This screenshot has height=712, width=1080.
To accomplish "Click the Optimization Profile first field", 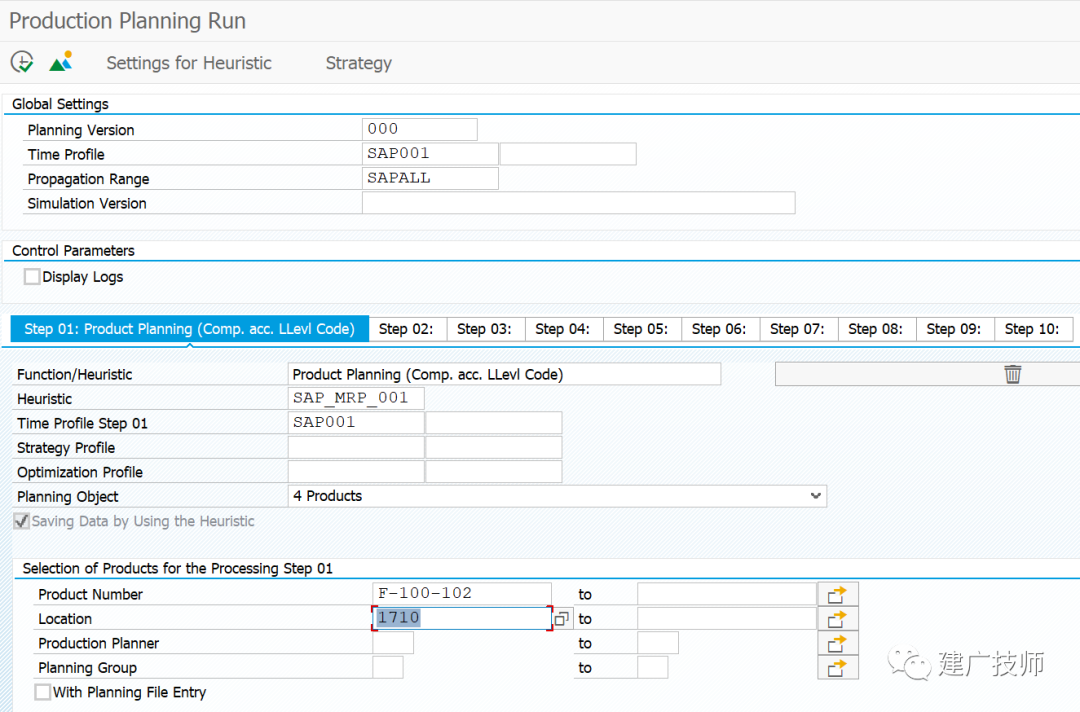I will tap(355, 472).
